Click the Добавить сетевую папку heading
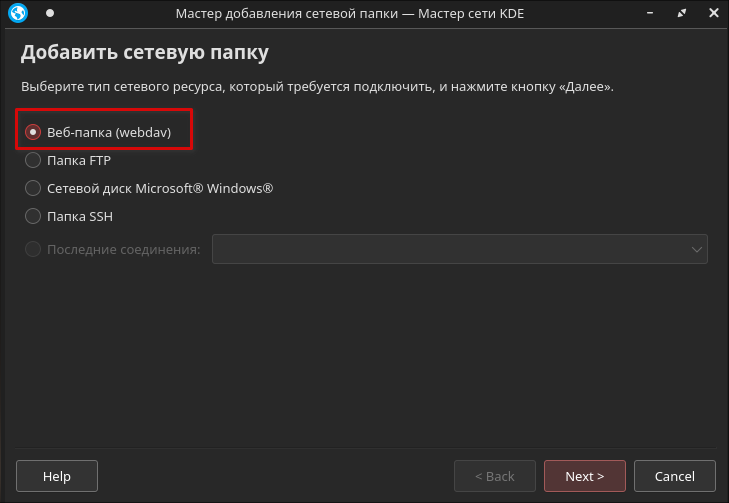The width and height of the screenshot is (729, 503). (x=145, y=52)
